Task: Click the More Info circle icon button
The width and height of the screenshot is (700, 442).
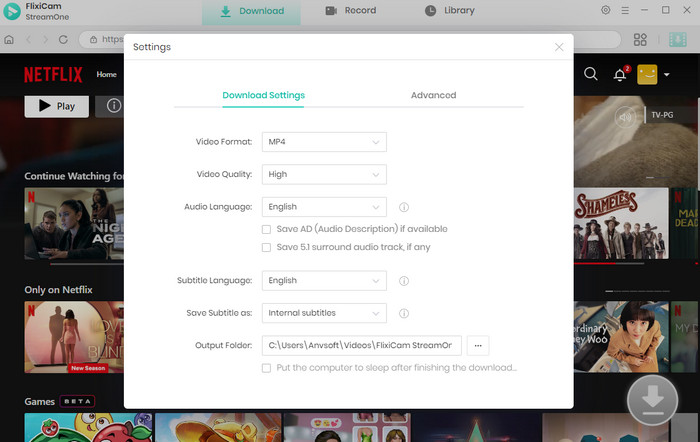Action: click(x=113, y=106)
